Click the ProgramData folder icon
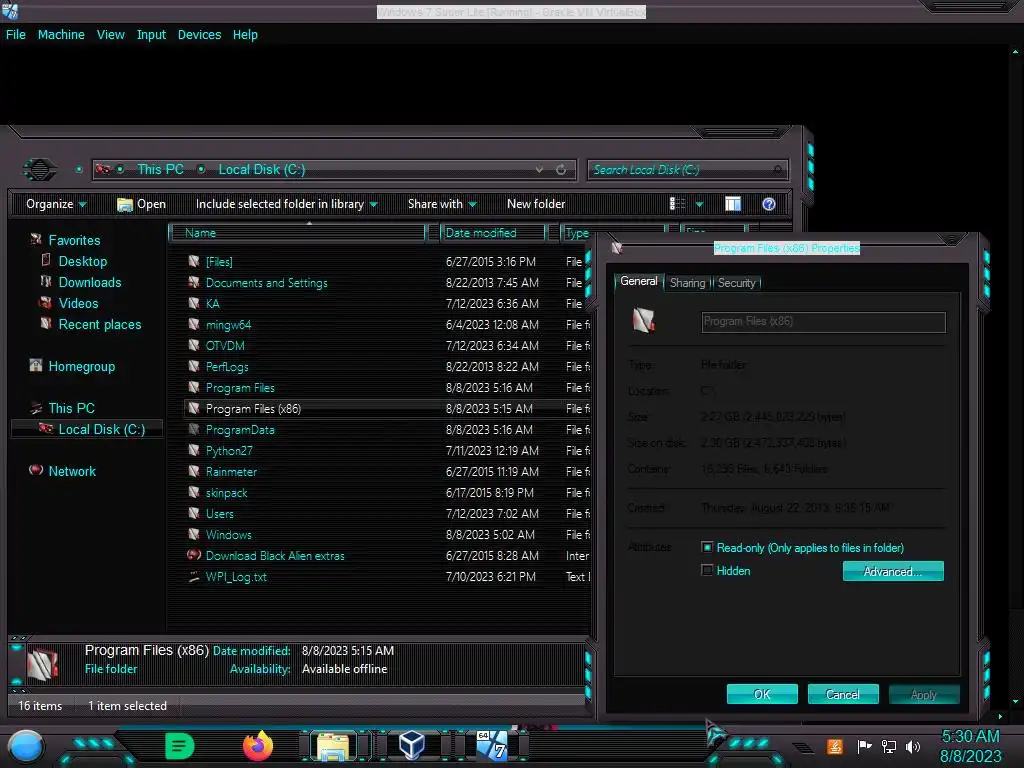The image size is (1024, 768). point(193,429)
